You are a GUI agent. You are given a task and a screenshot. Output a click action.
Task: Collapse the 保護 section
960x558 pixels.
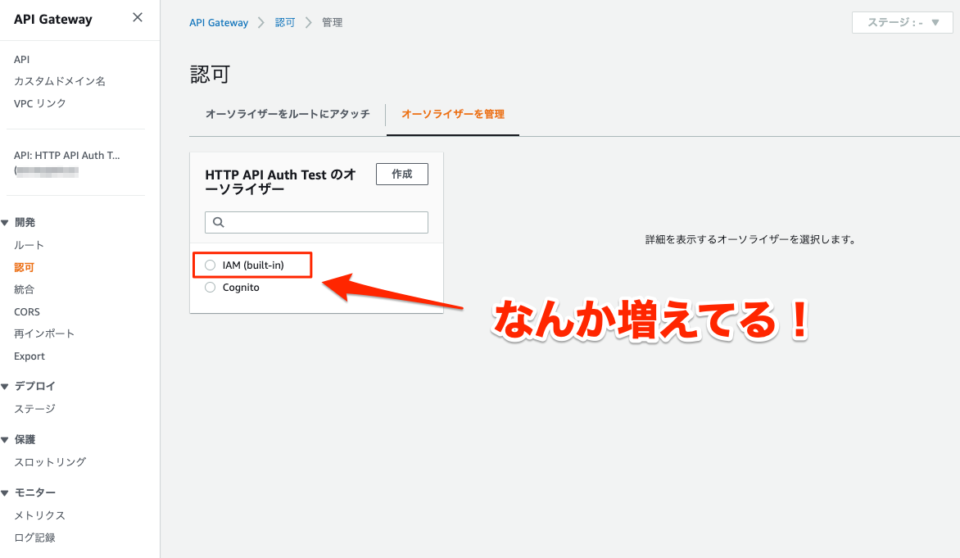[5, 439]
